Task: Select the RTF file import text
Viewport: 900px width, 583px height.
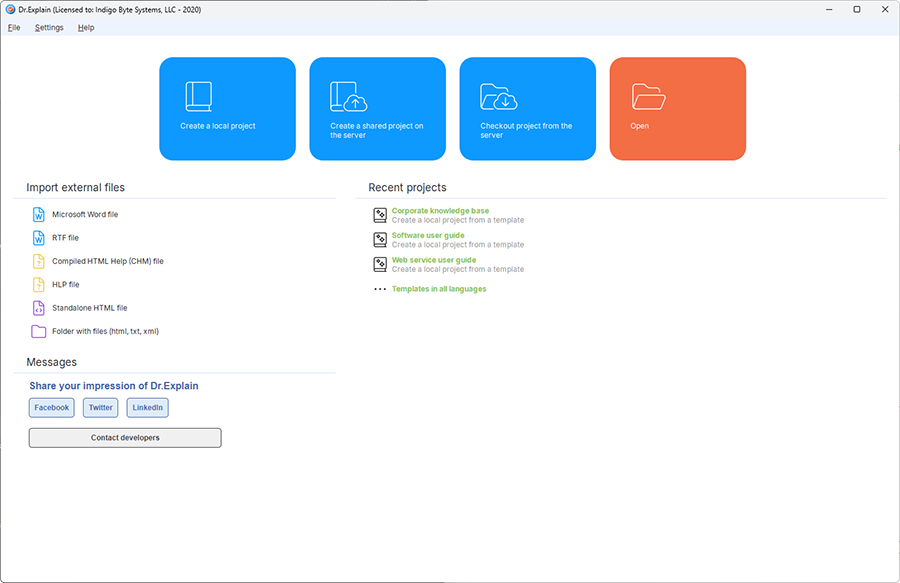Action: click(65, 238)
